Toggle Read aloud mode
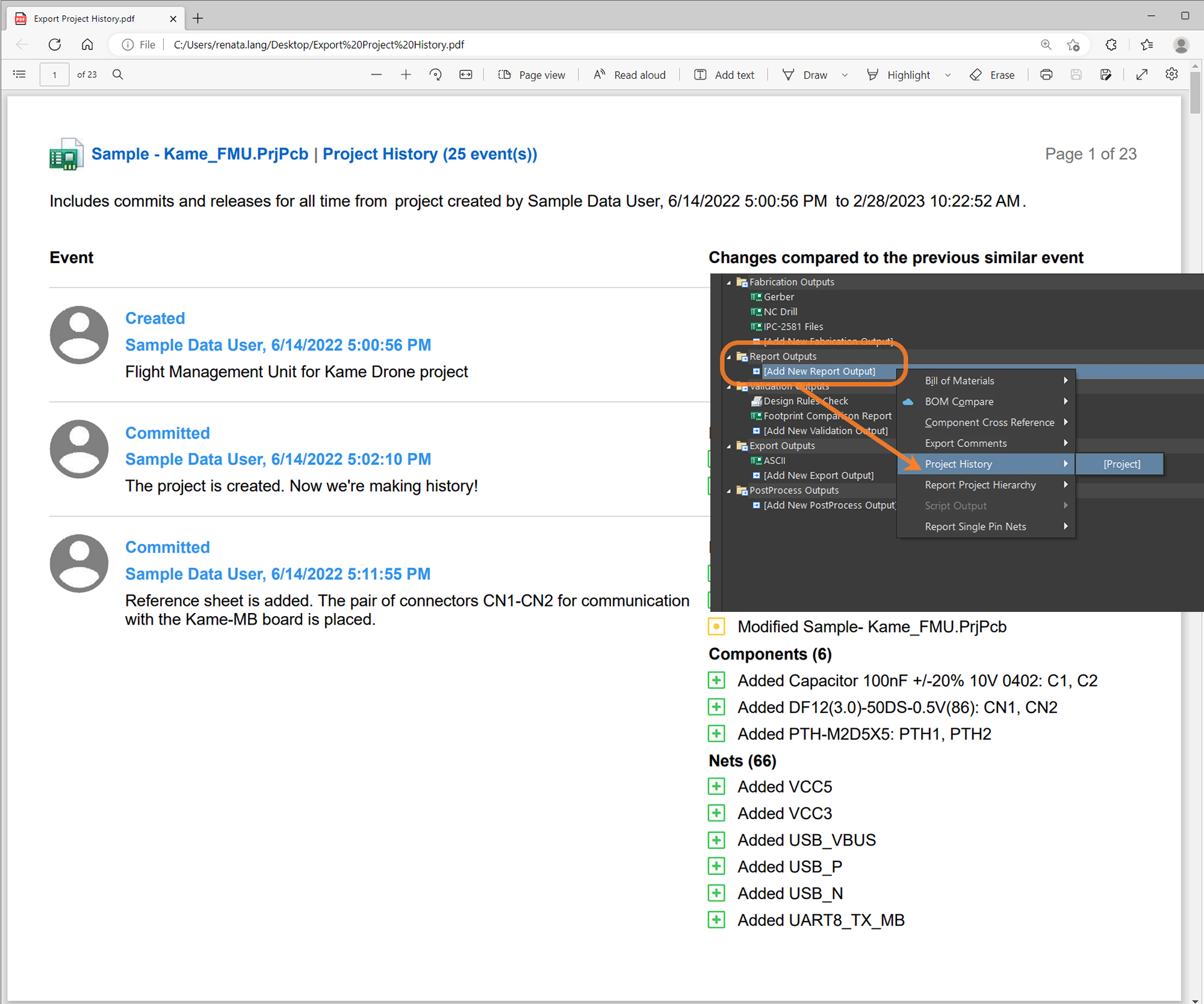 coord(629,75)
